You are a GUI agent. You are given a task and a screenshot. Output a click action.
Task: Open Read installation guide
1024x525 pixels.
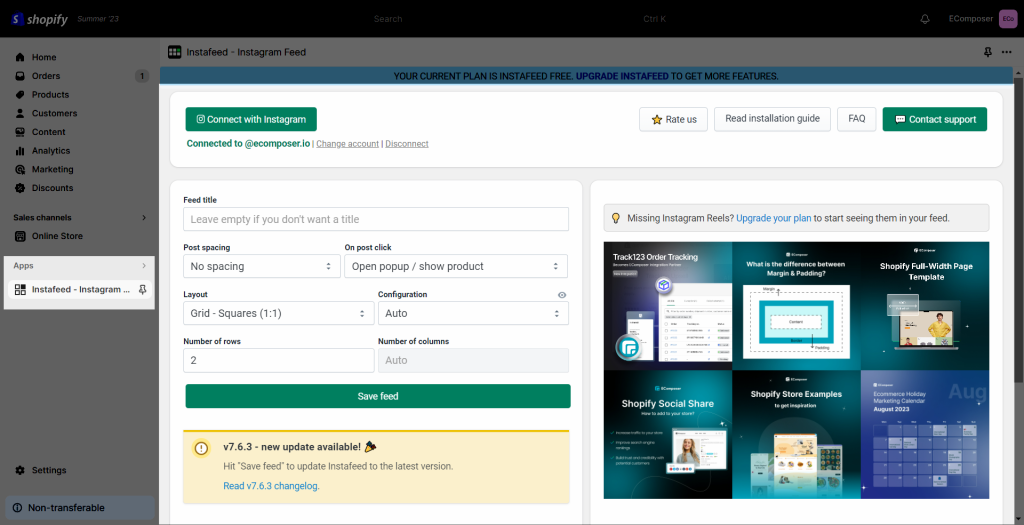773,119
